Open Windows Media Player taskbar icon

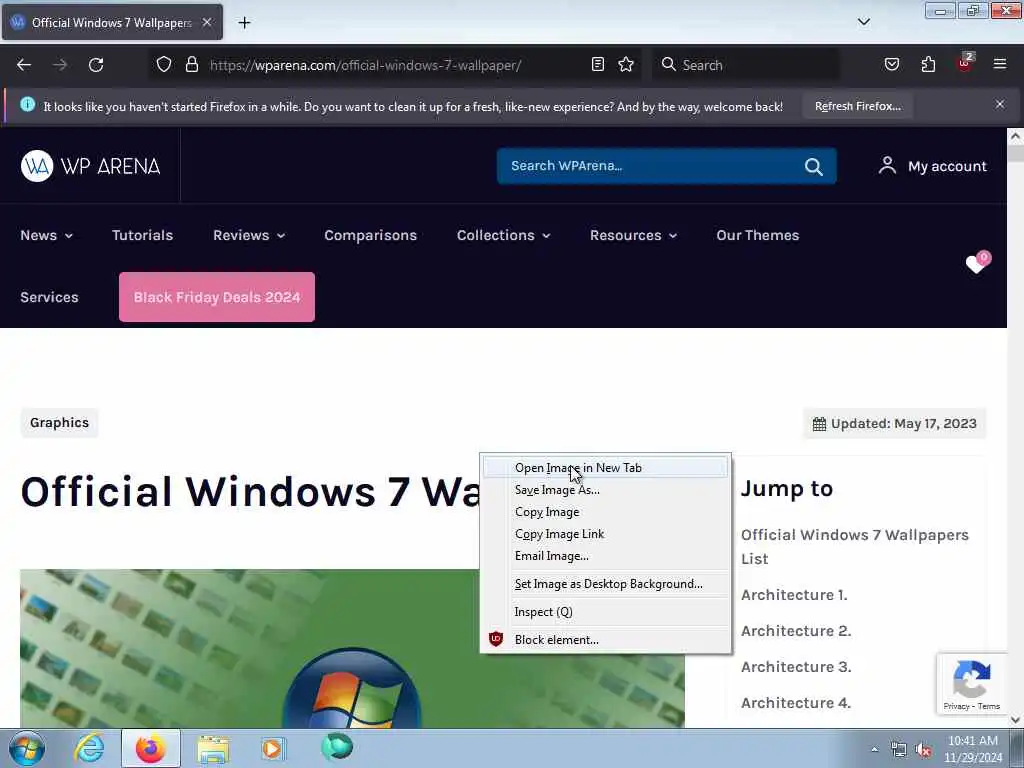click(272, 748)
